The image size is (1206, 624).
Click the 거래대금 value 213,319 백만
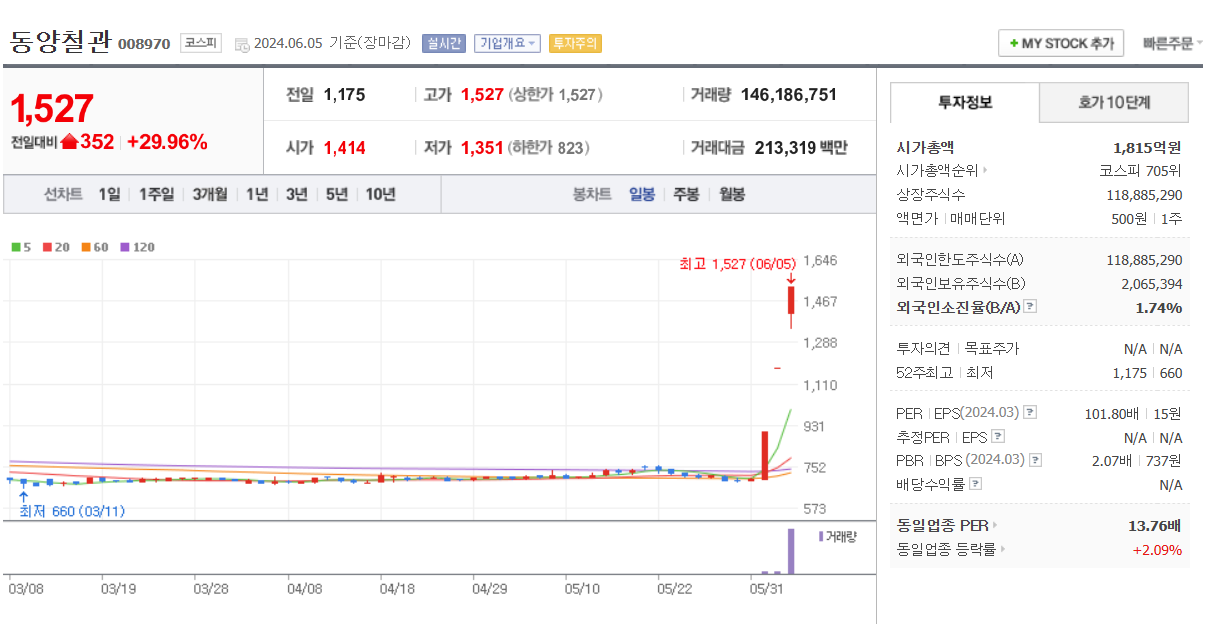801,148
